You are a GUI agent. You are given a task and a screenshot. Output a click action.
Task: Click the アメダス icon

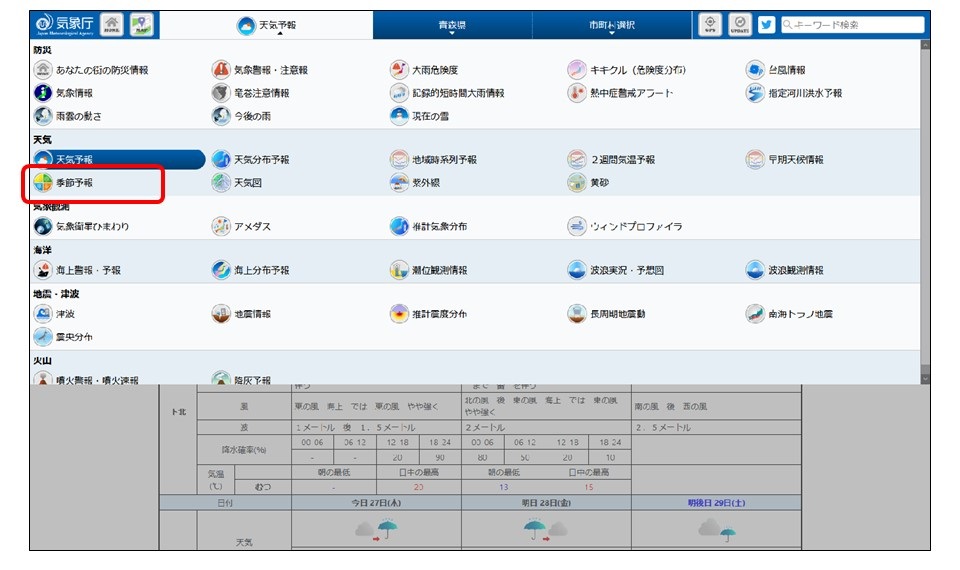point(220,226)
